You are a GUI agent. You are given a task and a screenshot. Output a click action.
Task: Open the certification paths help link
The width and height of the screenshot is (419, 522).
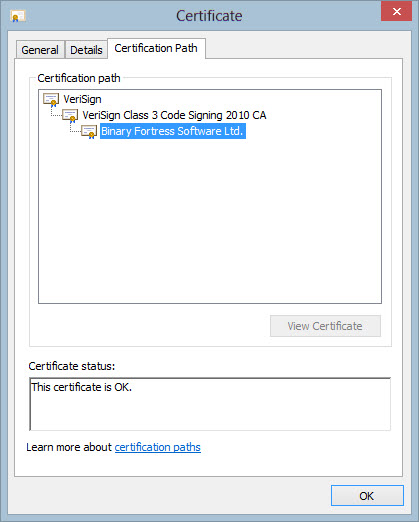click(x=158, y=447)
